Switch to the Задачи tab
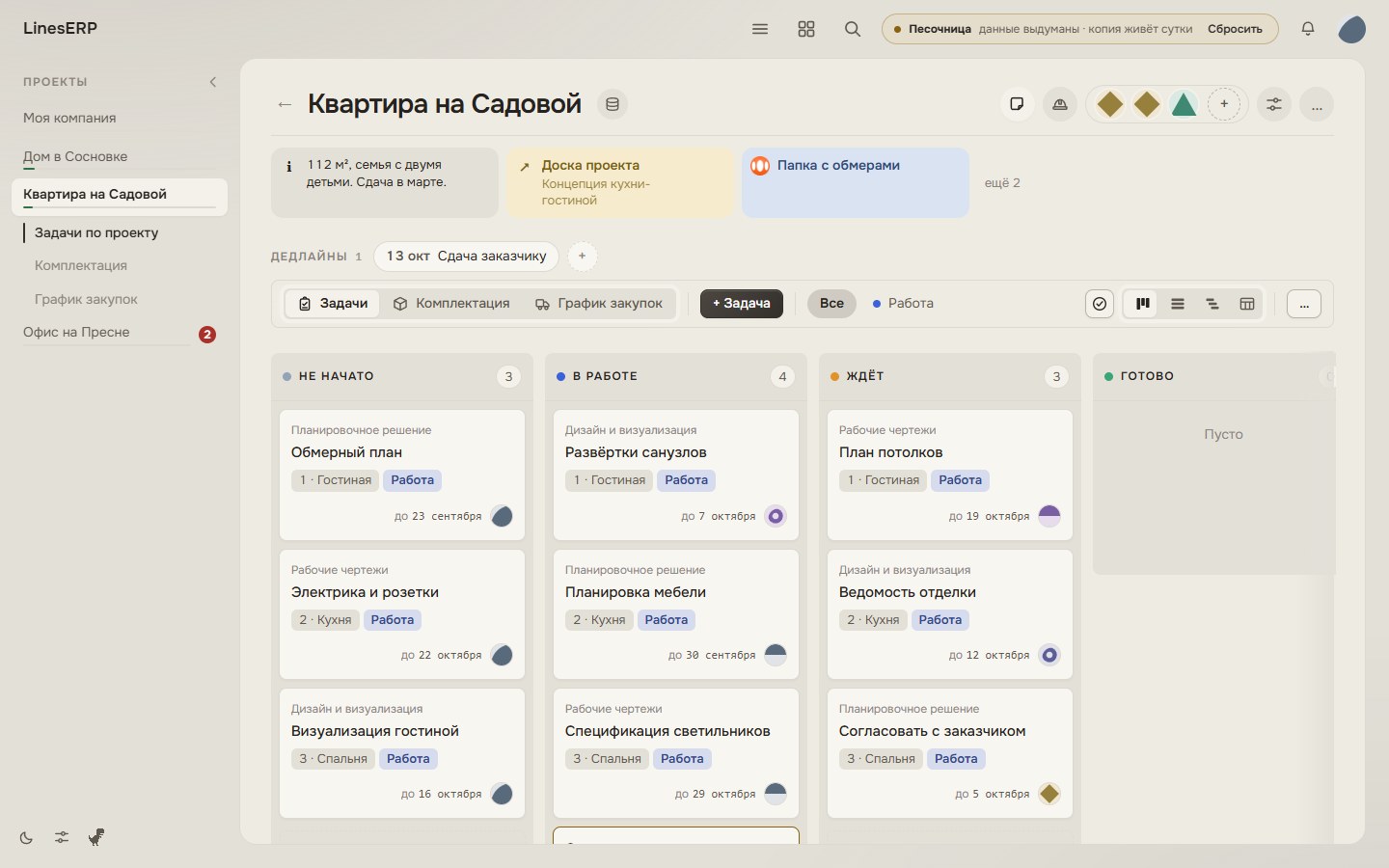This screenshot has height=868, width=1389. pos(333,304)
